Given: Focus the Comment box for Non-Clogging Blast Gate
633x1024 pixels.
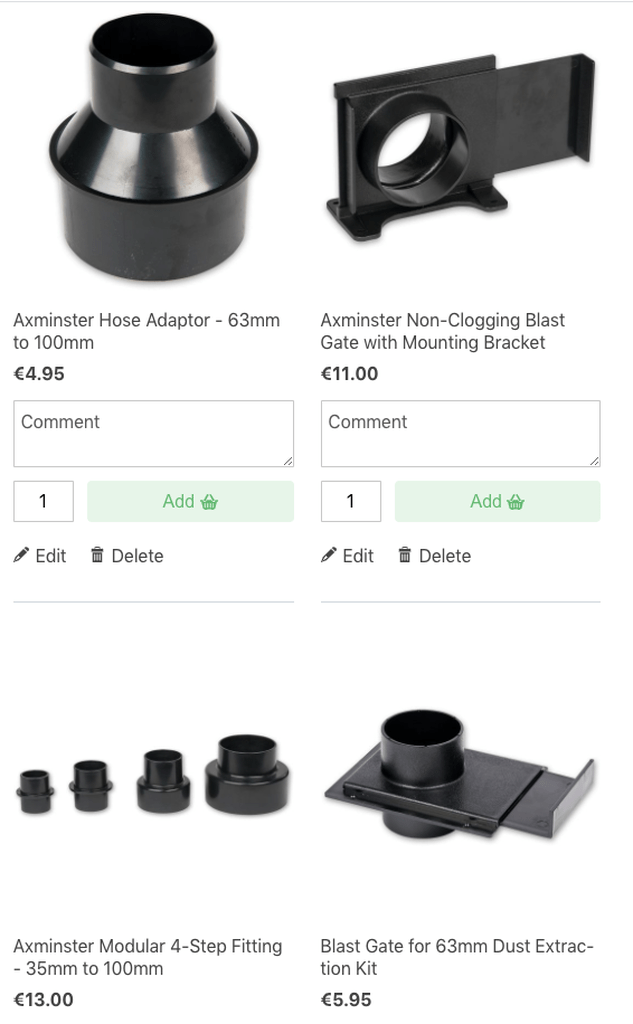Looking at the screenshot, I should 461,434.
